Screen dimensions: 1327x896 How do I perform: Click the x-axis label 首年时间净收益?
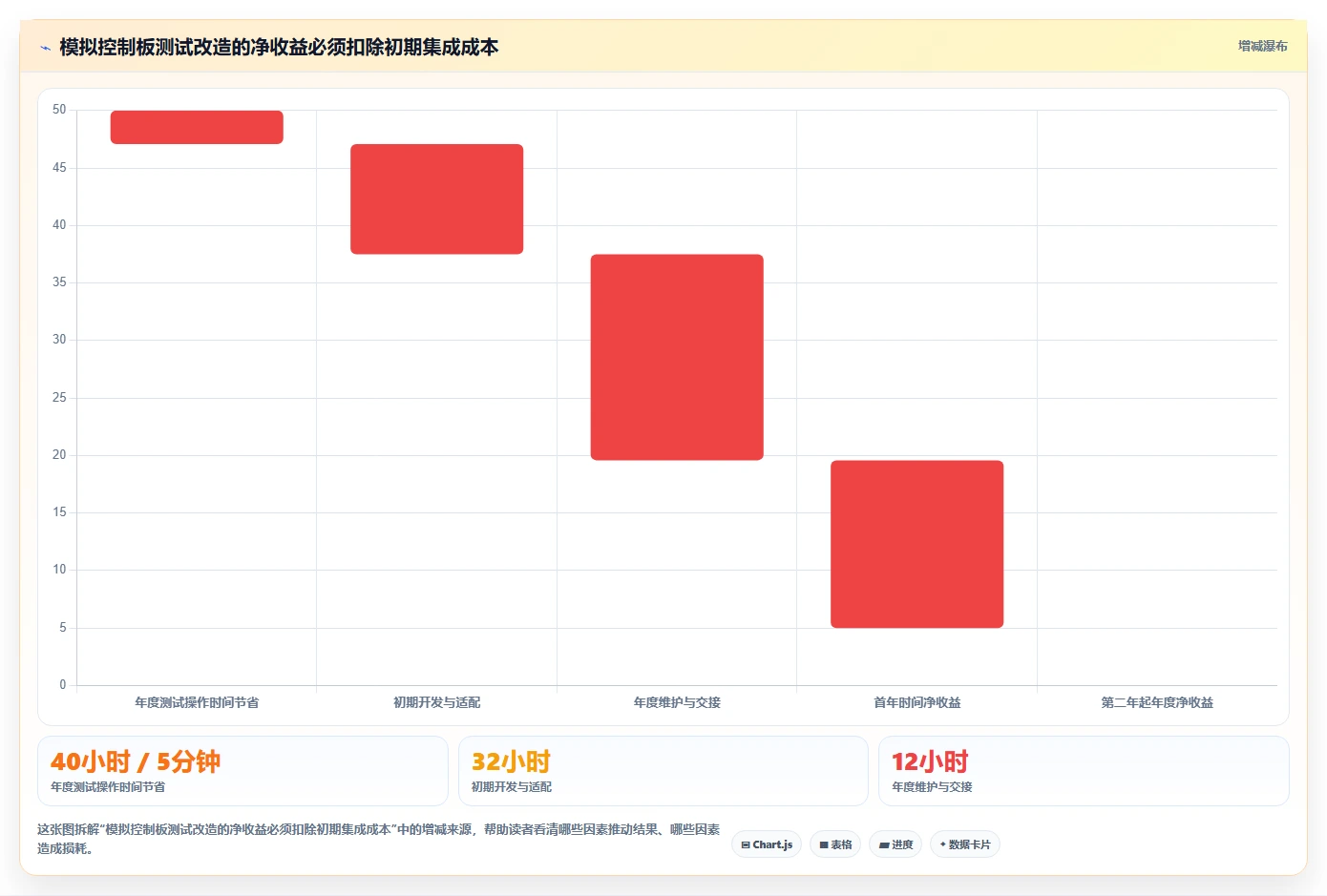916,702
